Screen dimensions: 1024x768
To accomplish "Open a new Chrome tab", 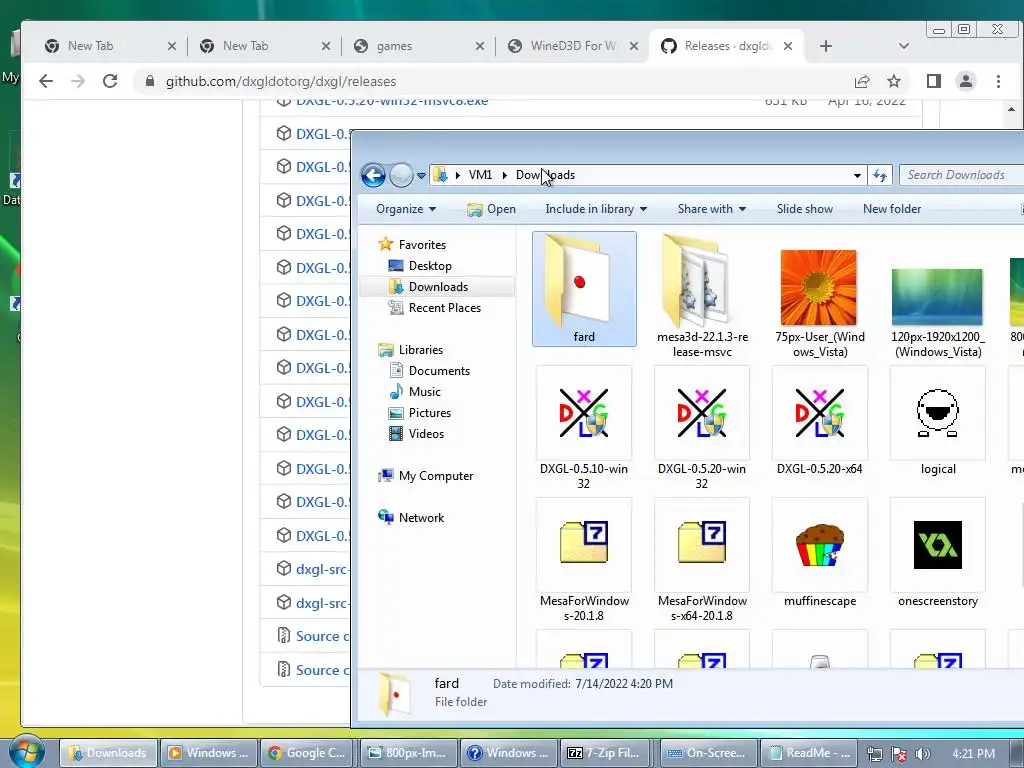I will [825, 46].
